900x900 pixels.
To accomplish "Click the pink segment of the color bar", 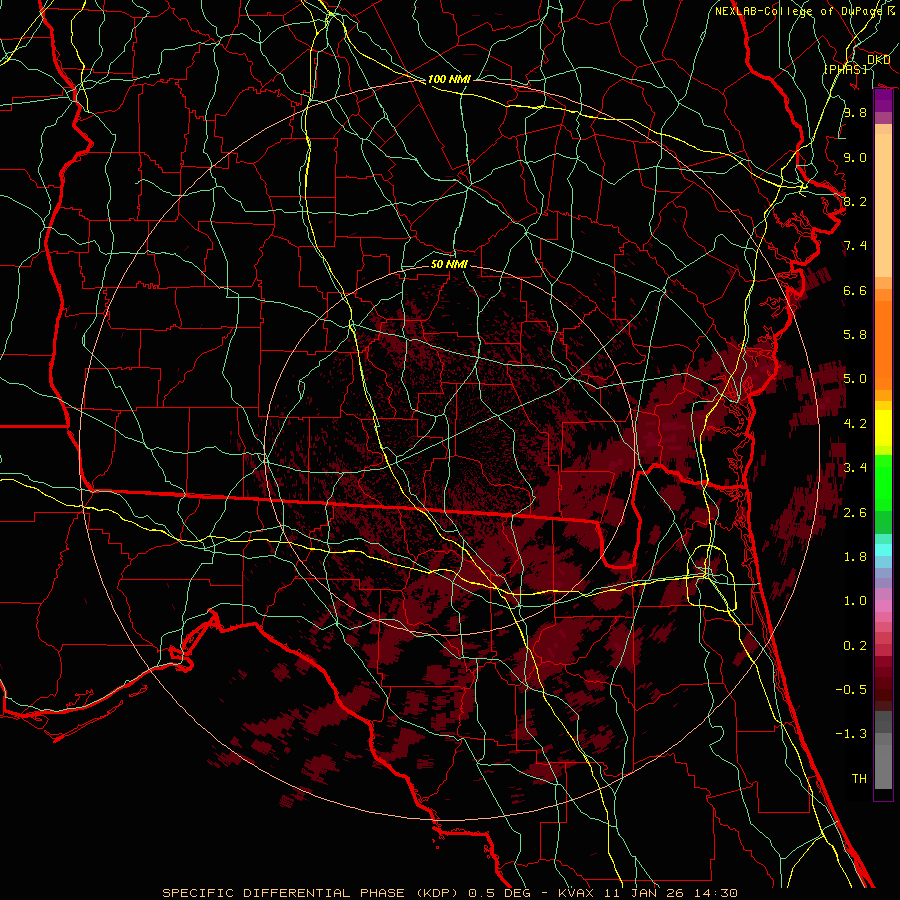I will [x=883, y=606].
